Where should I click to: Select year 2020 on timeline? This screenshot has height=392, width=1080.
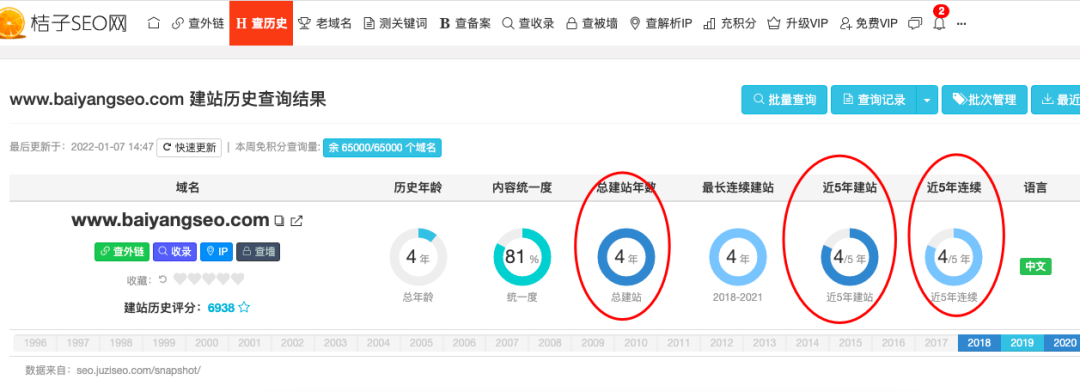click(x=1062, y=342)
